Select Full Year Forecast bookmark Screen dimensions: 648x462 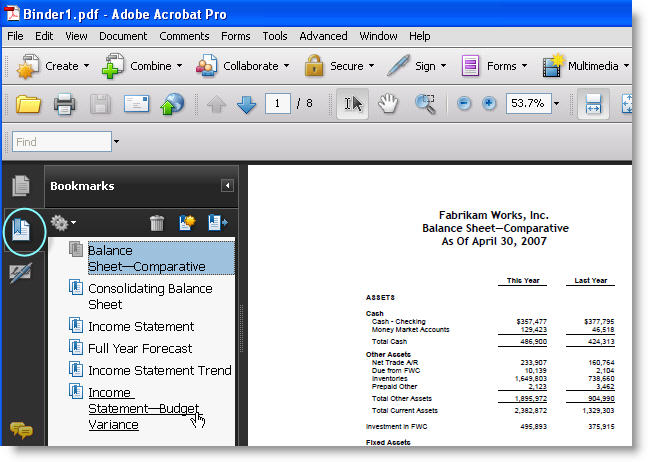[140, 348]
